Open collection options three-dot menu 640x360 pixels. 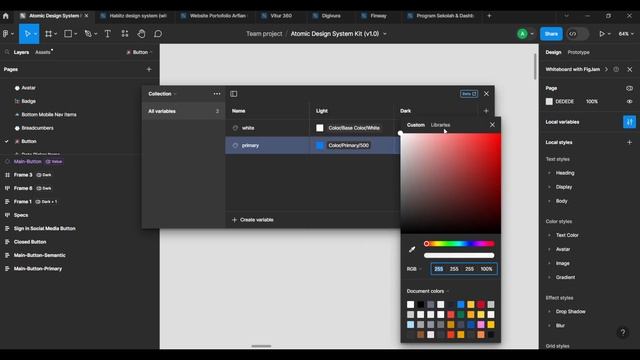coord(217,94)
